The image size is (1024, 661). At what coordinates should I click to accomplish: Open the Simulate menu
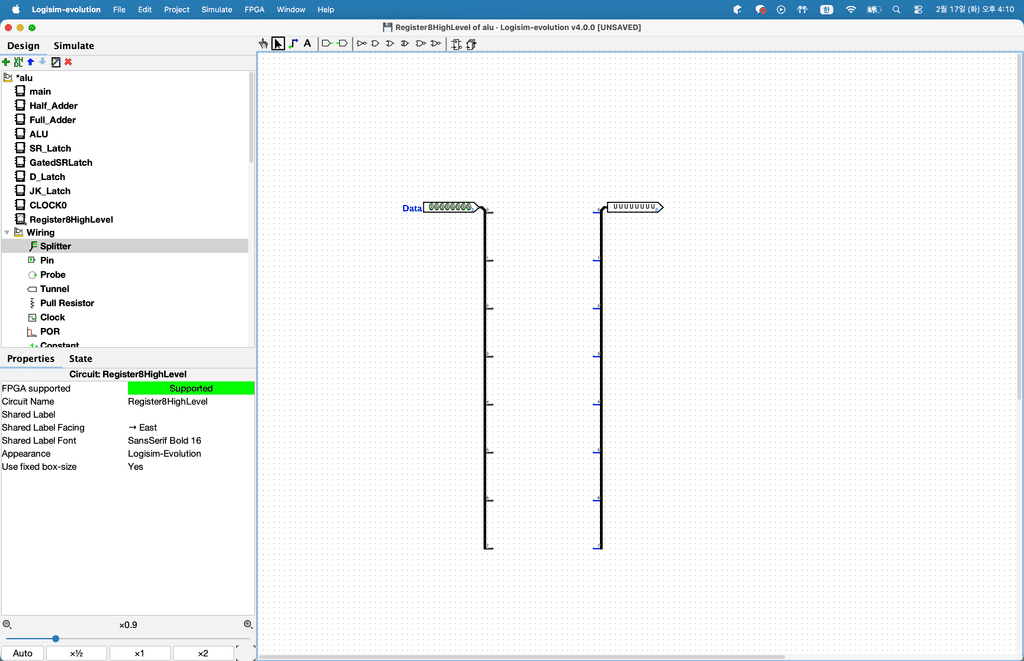pos(216,9)
